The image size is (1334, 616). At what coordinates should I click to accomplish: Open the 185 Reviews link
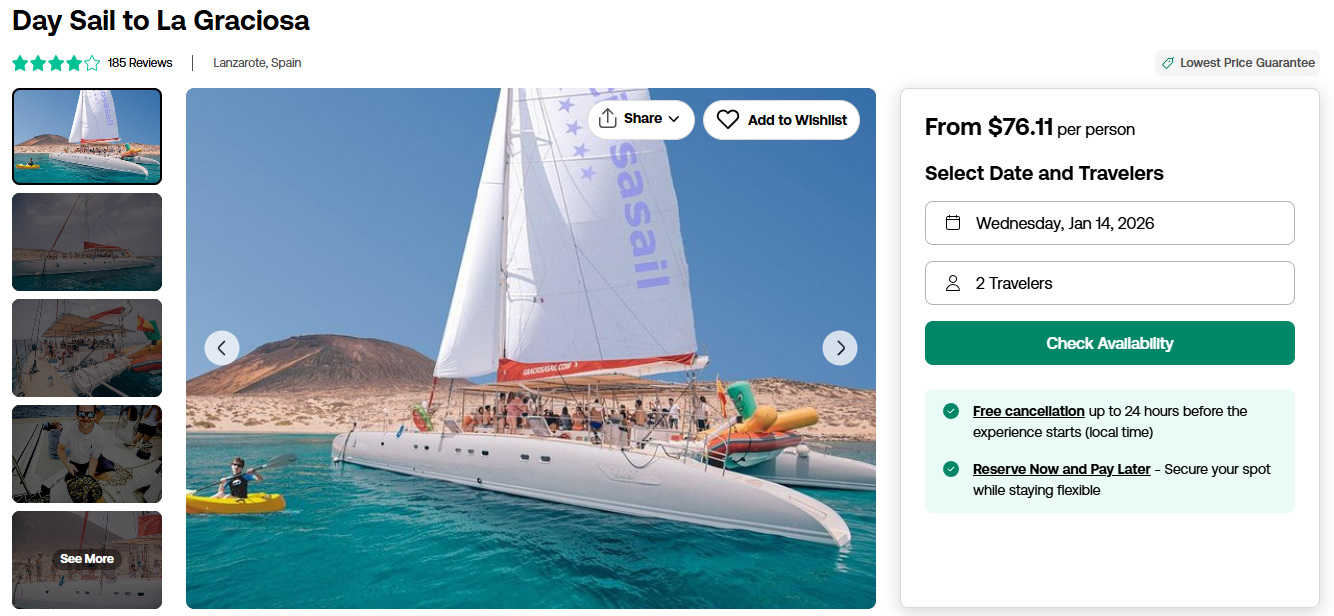[x=140, y=63]
